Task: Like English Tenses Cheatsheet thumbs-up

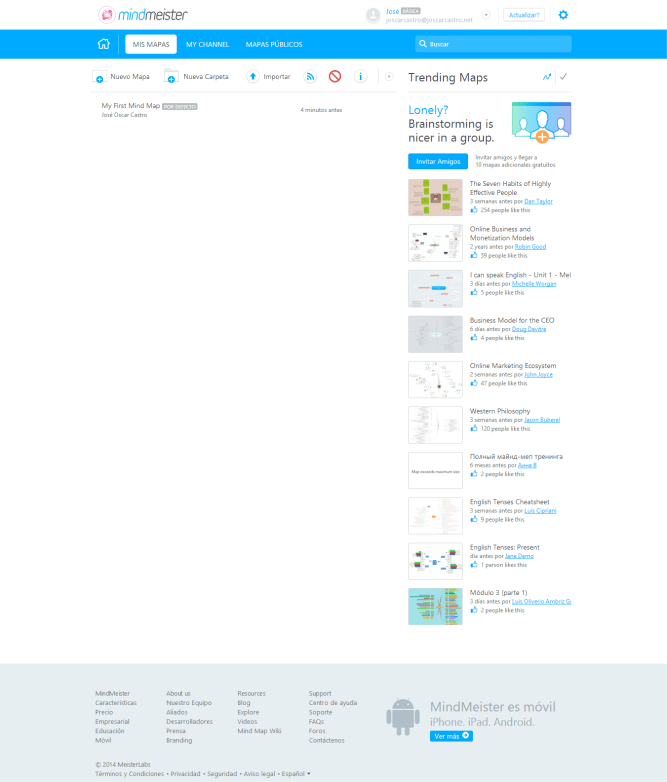Action: [x=474, y=519]
